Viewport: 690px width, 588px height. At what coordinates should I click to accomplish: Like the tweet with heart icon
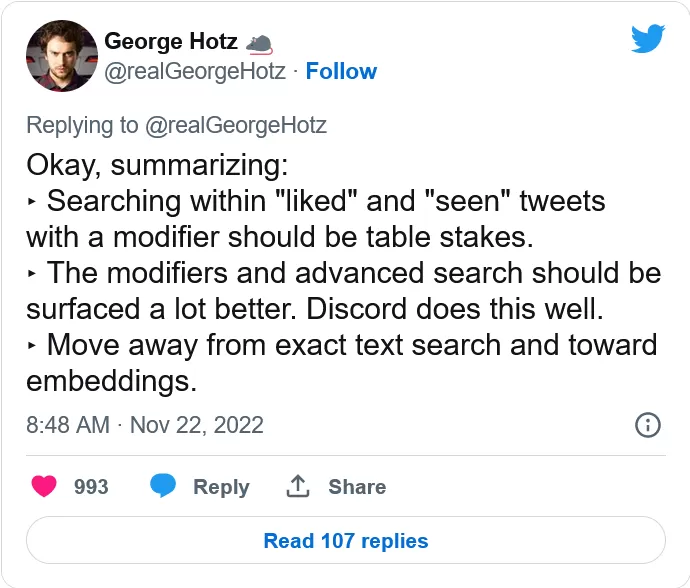(x=44, y=486)
